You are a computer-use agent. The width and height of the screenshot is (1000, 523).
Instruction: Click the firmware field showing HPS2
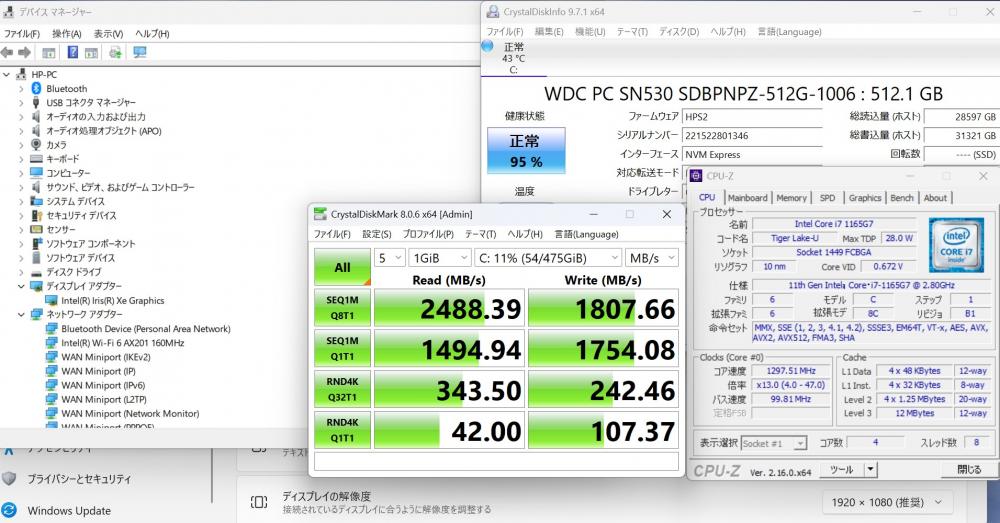click(x=753, y=117)
